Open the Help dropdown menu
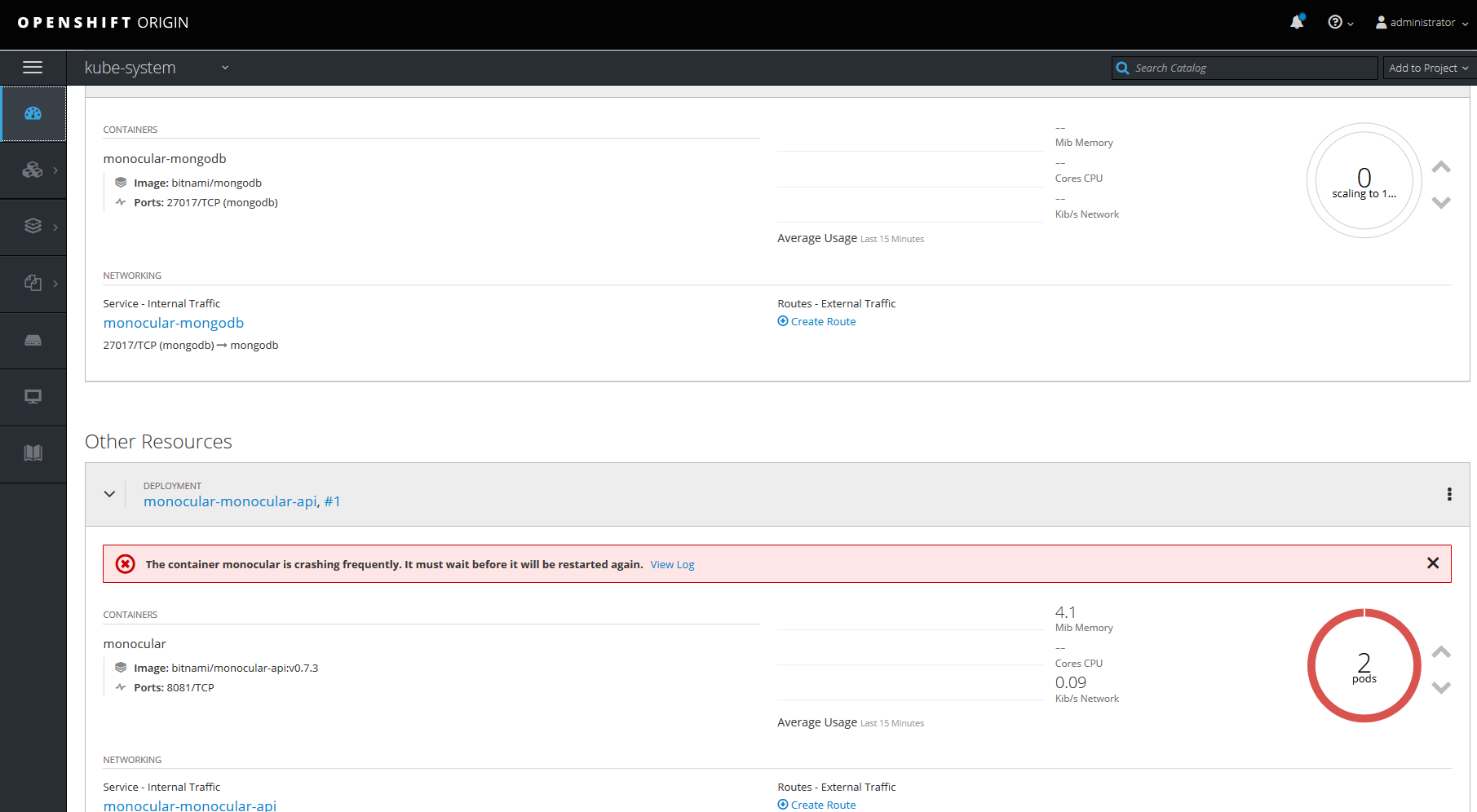This screenshot has width=1477, height=812. click(1339, 22)
